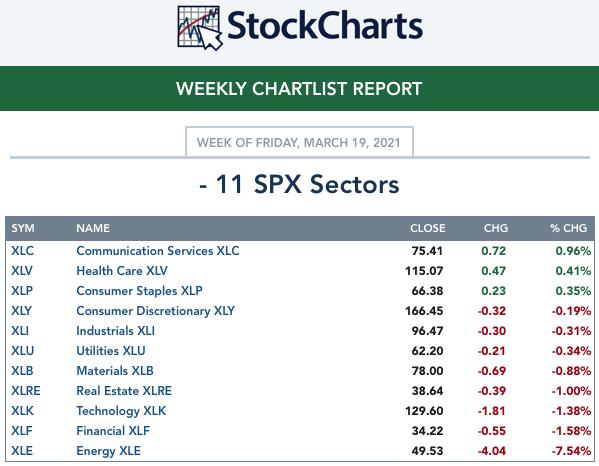Select Industrials XLI name link

(x=115, y=331)
